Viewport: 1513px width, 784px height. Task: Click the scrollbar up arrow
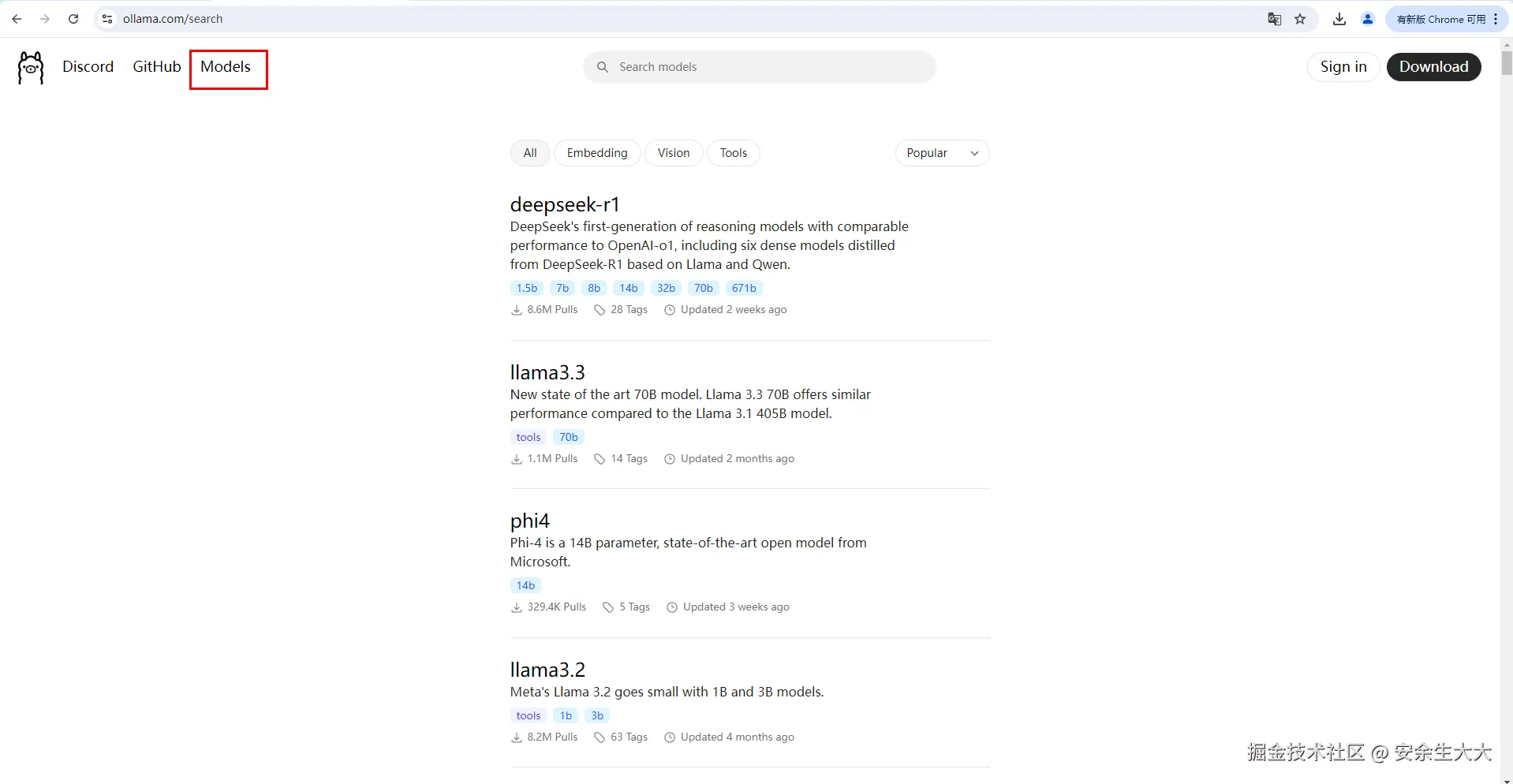1507,44
